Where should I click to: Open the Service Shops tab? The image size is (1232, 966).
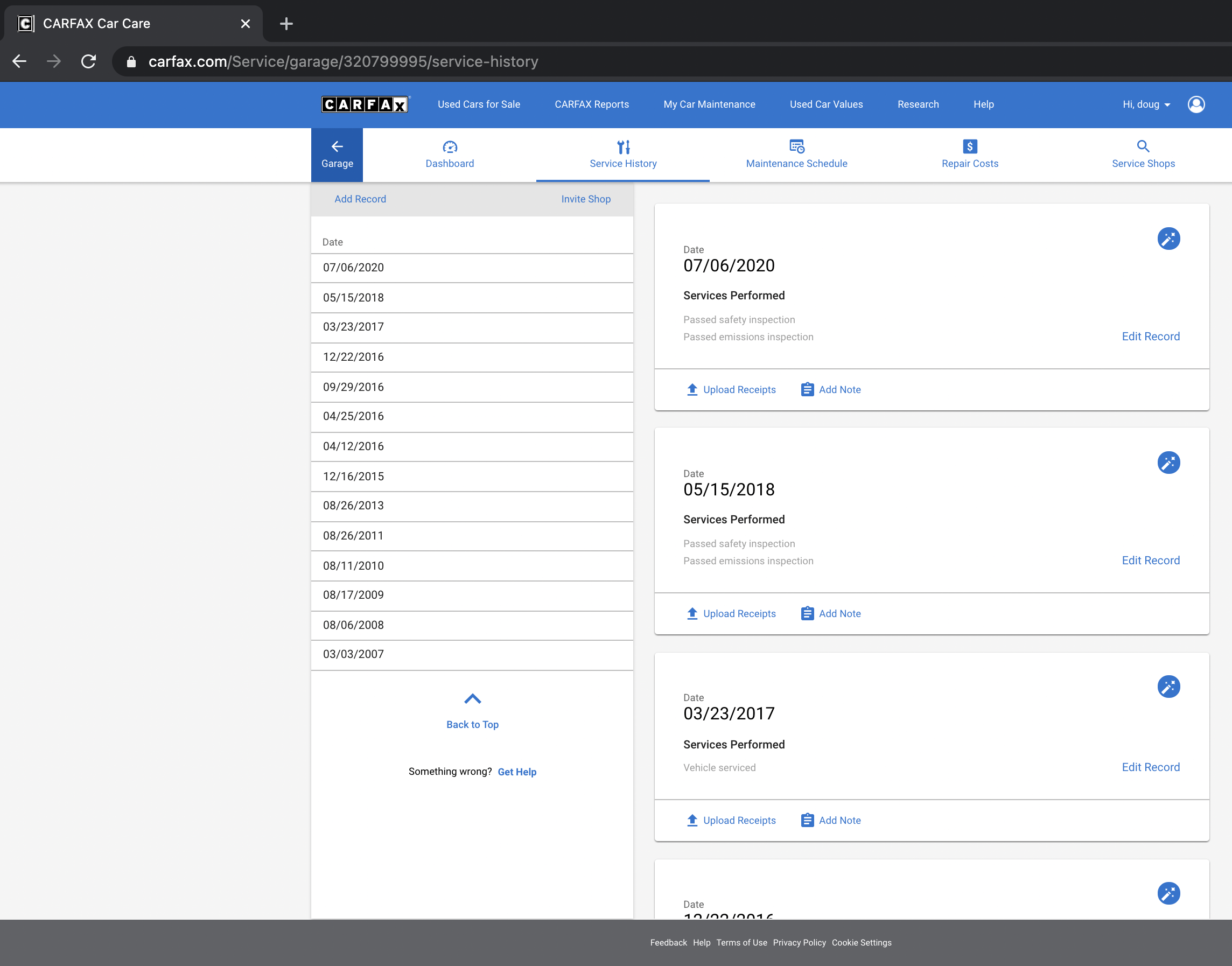(x=1143, y=155)
